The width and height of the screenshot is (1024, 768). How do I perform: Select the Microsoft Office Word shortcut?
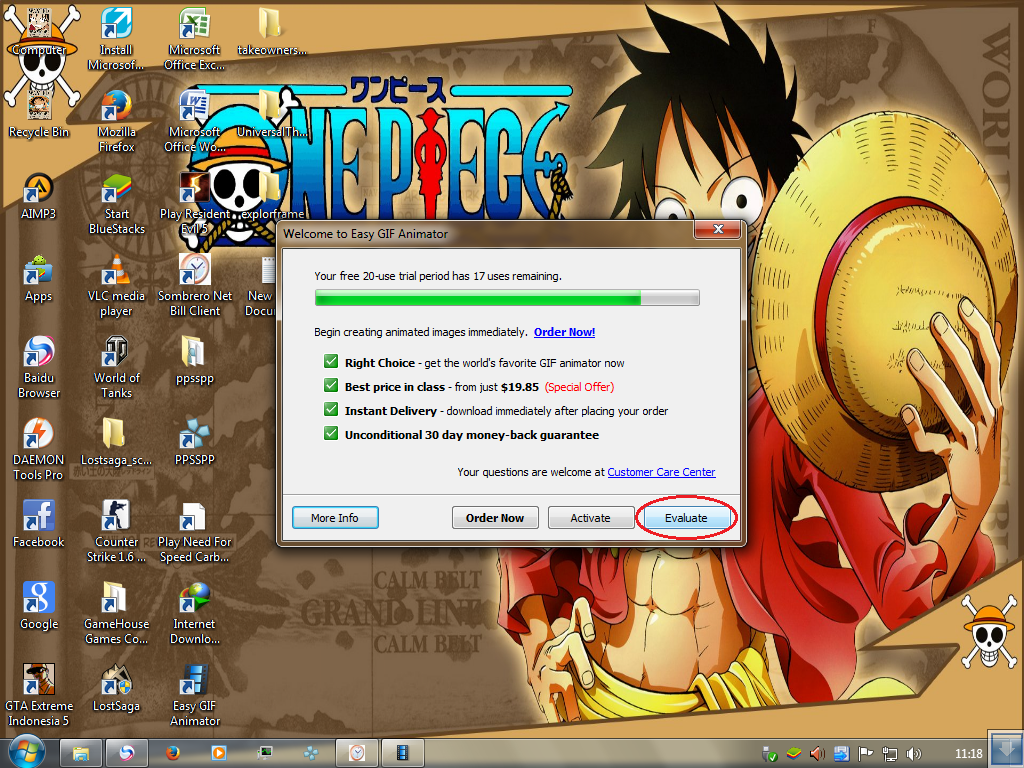coord(194,121)
